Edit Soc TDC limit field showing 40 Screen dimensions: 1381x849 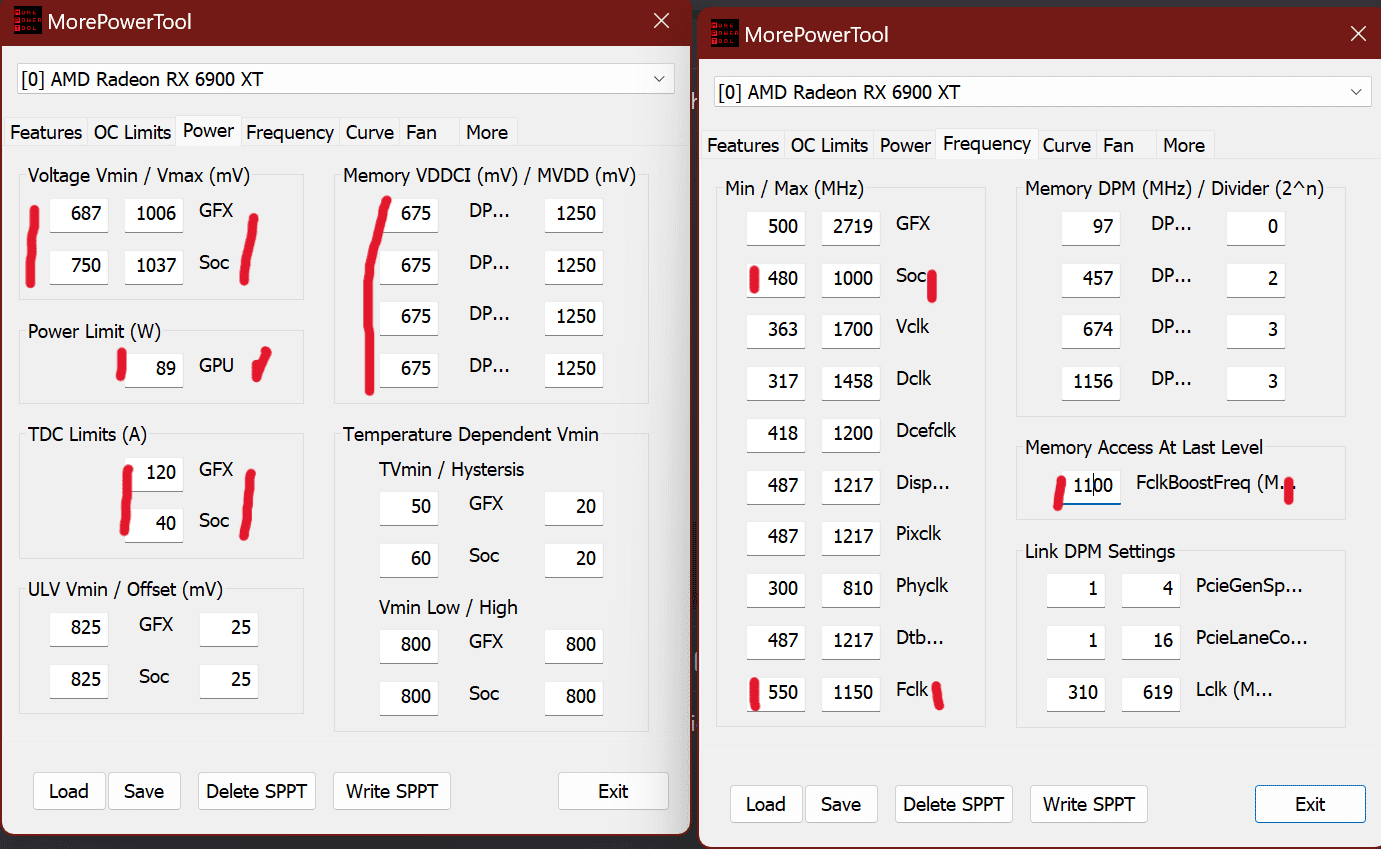pos(154,524)
